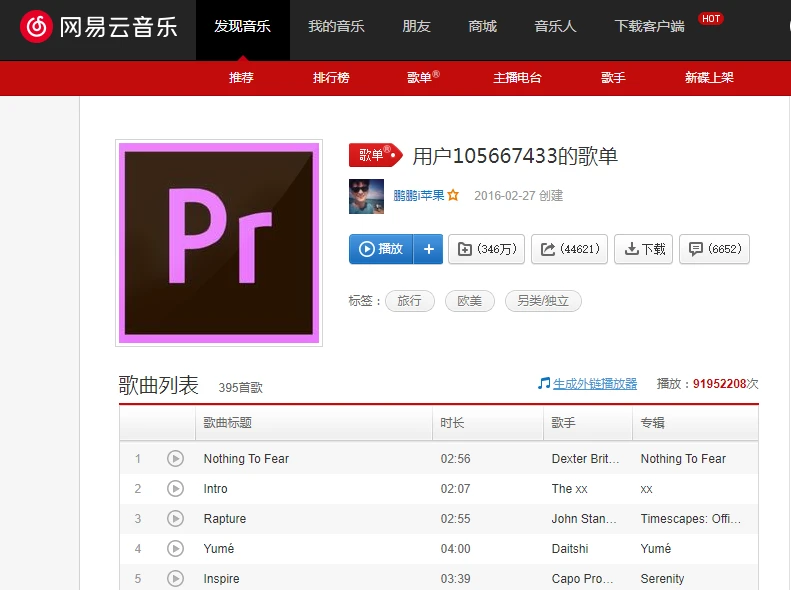The height and width of the screenshot is (590, 791).
Task: Click the music note icon beside 生成外链播放器
Action: point(544,383)
